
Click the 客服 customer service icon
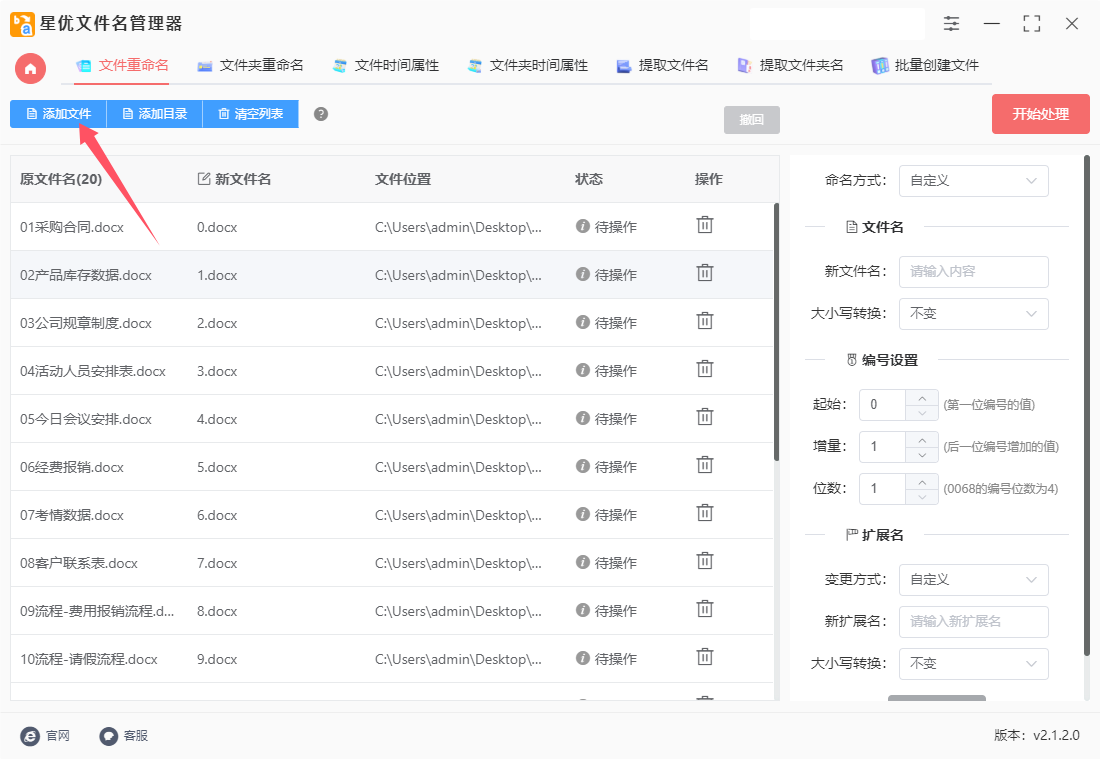[108, 735]
